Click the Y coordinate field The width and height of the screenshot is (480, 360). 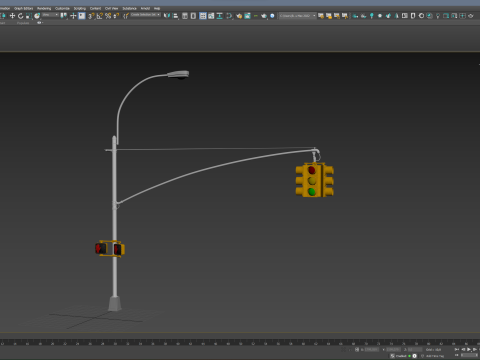pos(394,349)
